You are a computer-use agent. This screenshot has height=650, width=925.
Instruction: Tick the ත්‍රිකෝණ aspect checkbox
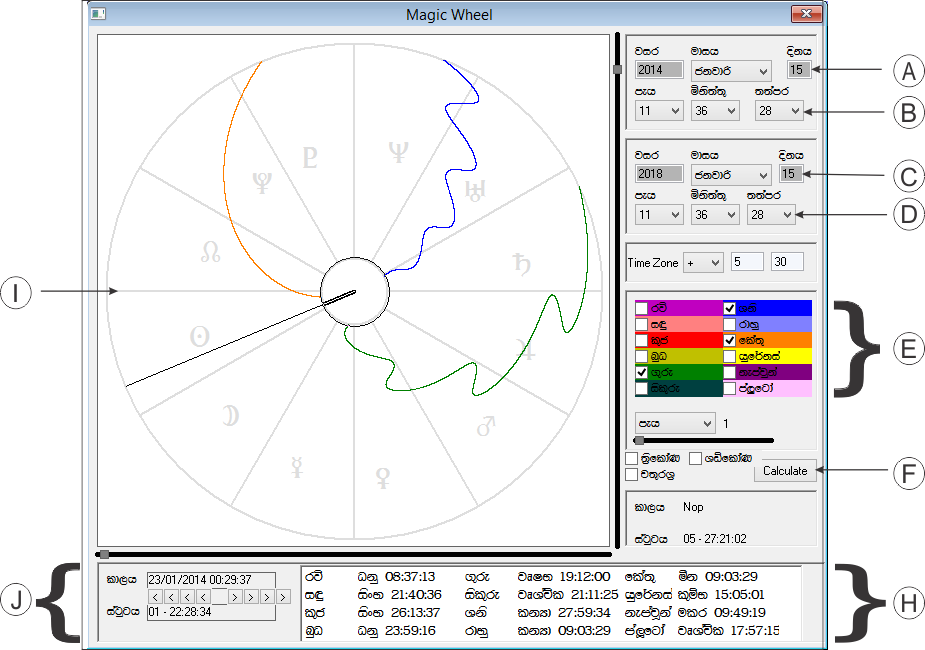[632, 458]
